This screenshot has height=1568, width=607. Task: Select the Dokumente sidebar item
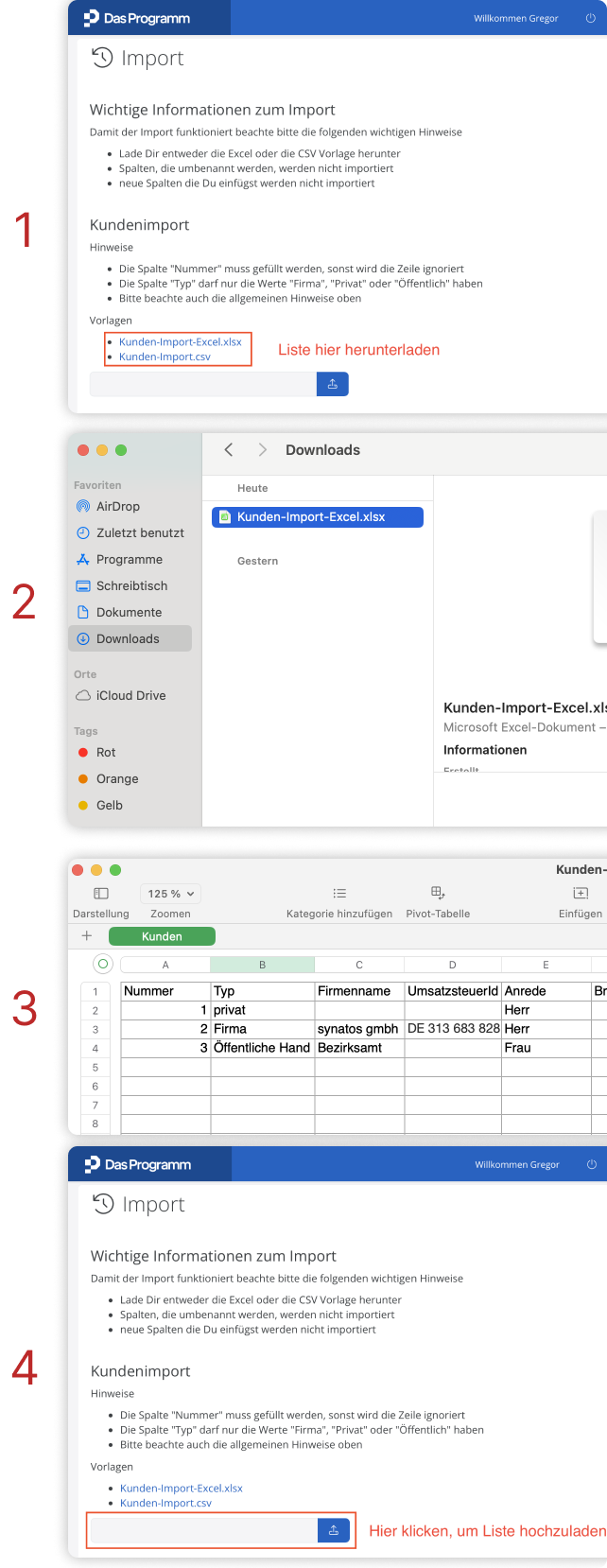pyautogui.click(x=129, y=613)
